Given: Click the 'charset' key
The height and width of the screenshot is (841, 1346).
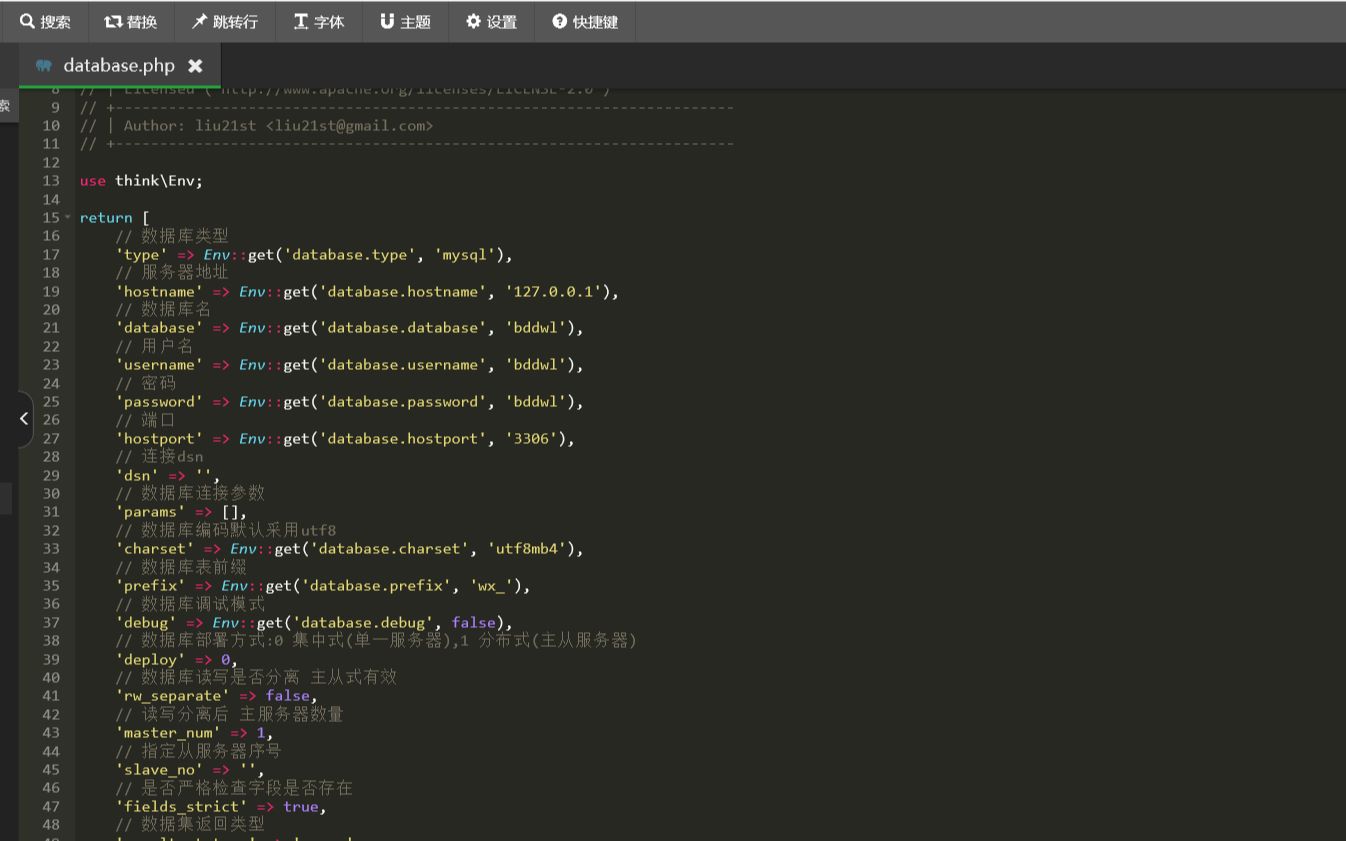Looking at the screenshot, I should 155,549.
